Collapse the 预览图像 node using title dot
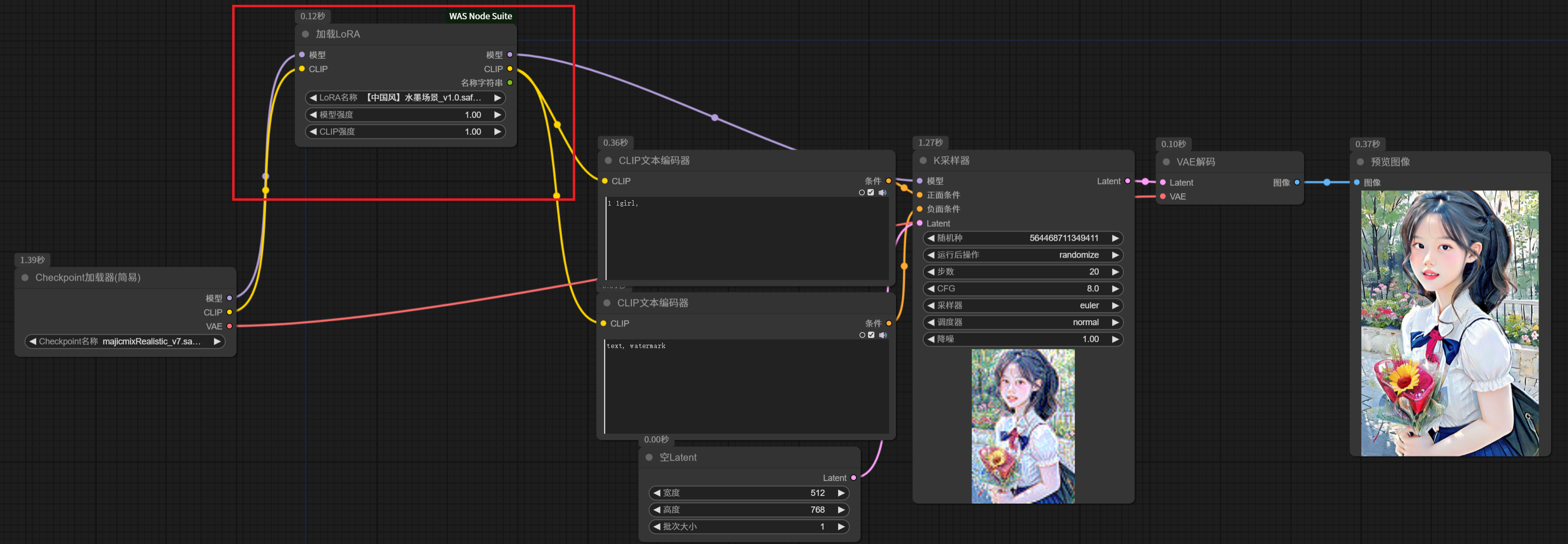This screenshot has height=544, width=1568. coord(1360,162)
